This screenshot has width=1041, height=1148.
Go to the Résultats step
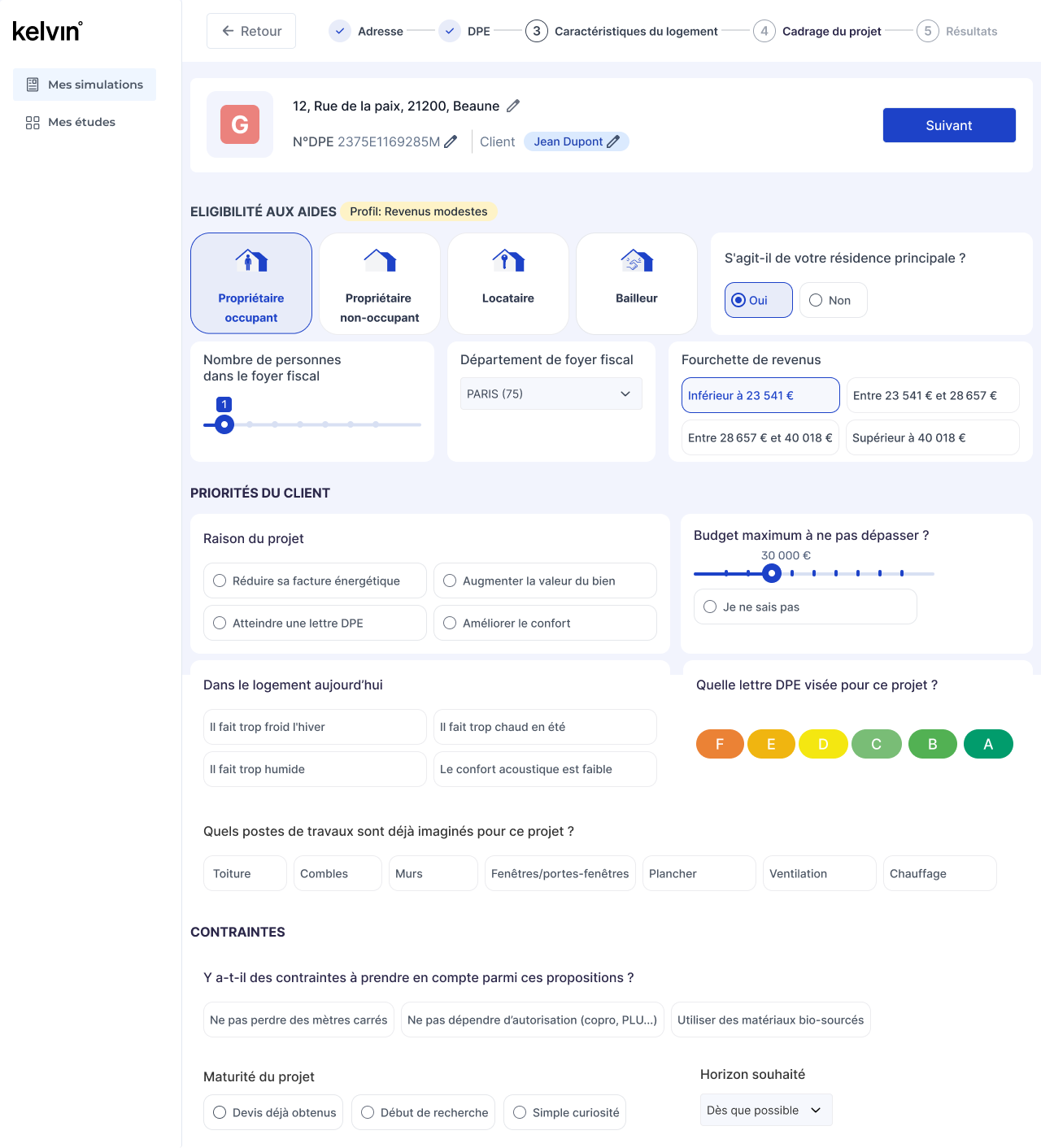click(957, 31)
